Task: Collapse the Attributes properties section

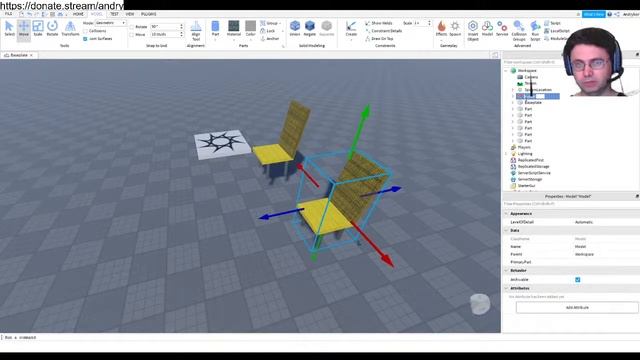Action: (507, 288)
